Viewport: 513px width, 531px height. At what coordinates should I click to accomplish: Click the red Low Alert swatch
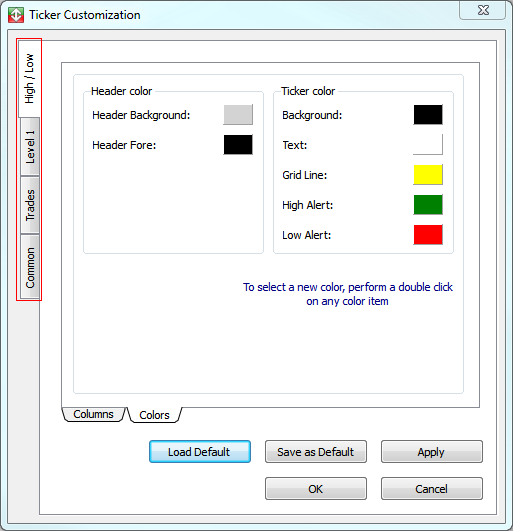point(428,235)
